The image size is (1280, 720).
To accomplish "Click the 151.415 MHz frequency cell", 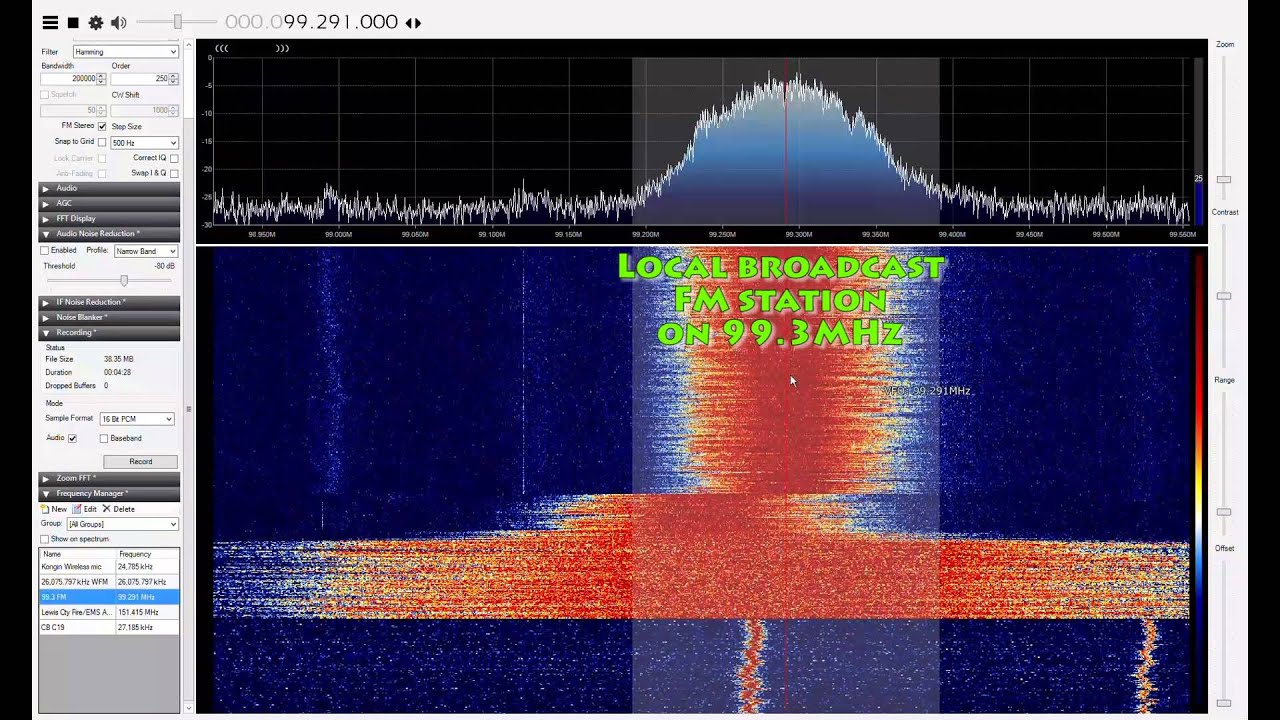I will click(148, 612).
